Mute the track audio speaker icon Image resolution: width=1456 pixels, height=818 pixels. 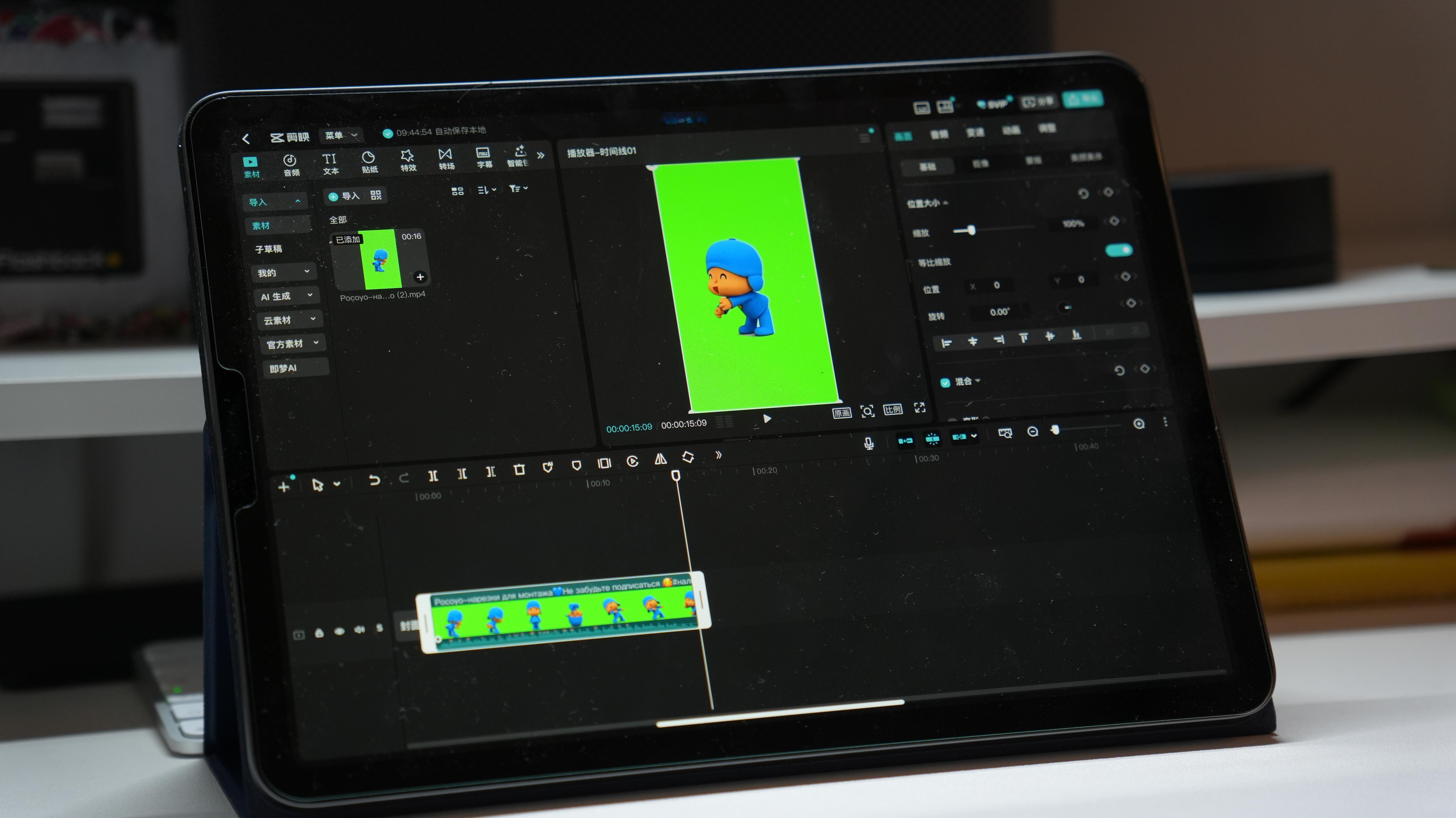[x=360, y=630]
